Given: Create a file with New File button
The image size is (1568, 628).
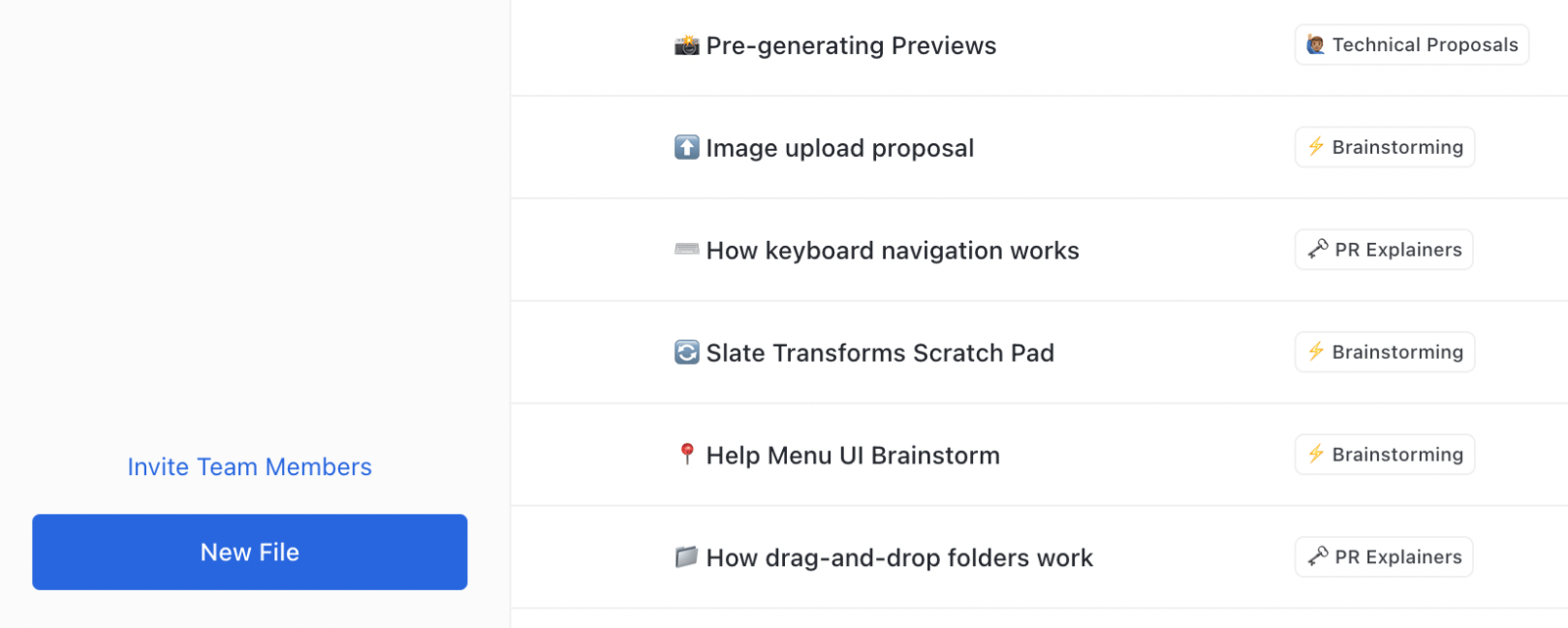Looking at the screenshot, I should [x=250, y=552].
